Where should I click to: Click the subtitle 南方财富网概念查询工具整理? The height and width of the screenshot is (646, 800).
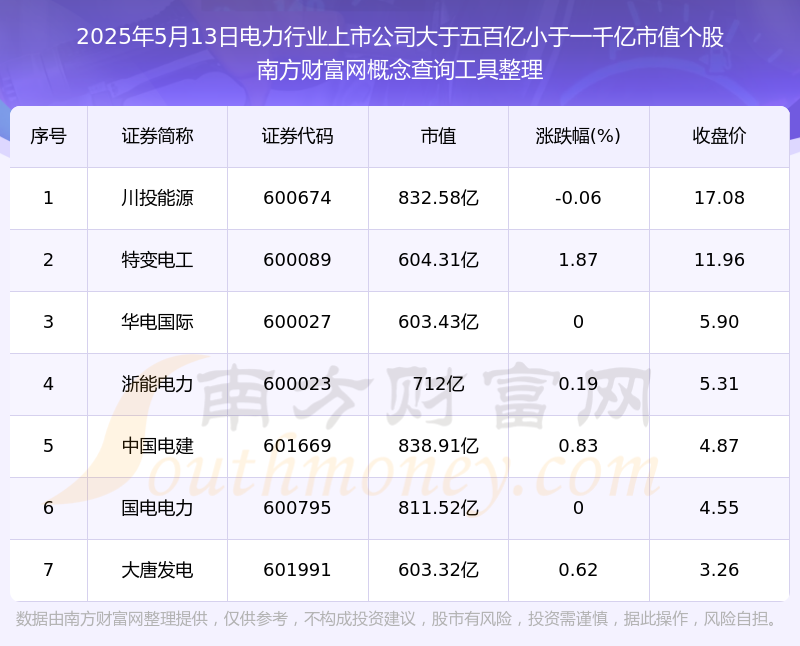pyautogui.click(x=400, y=70)
